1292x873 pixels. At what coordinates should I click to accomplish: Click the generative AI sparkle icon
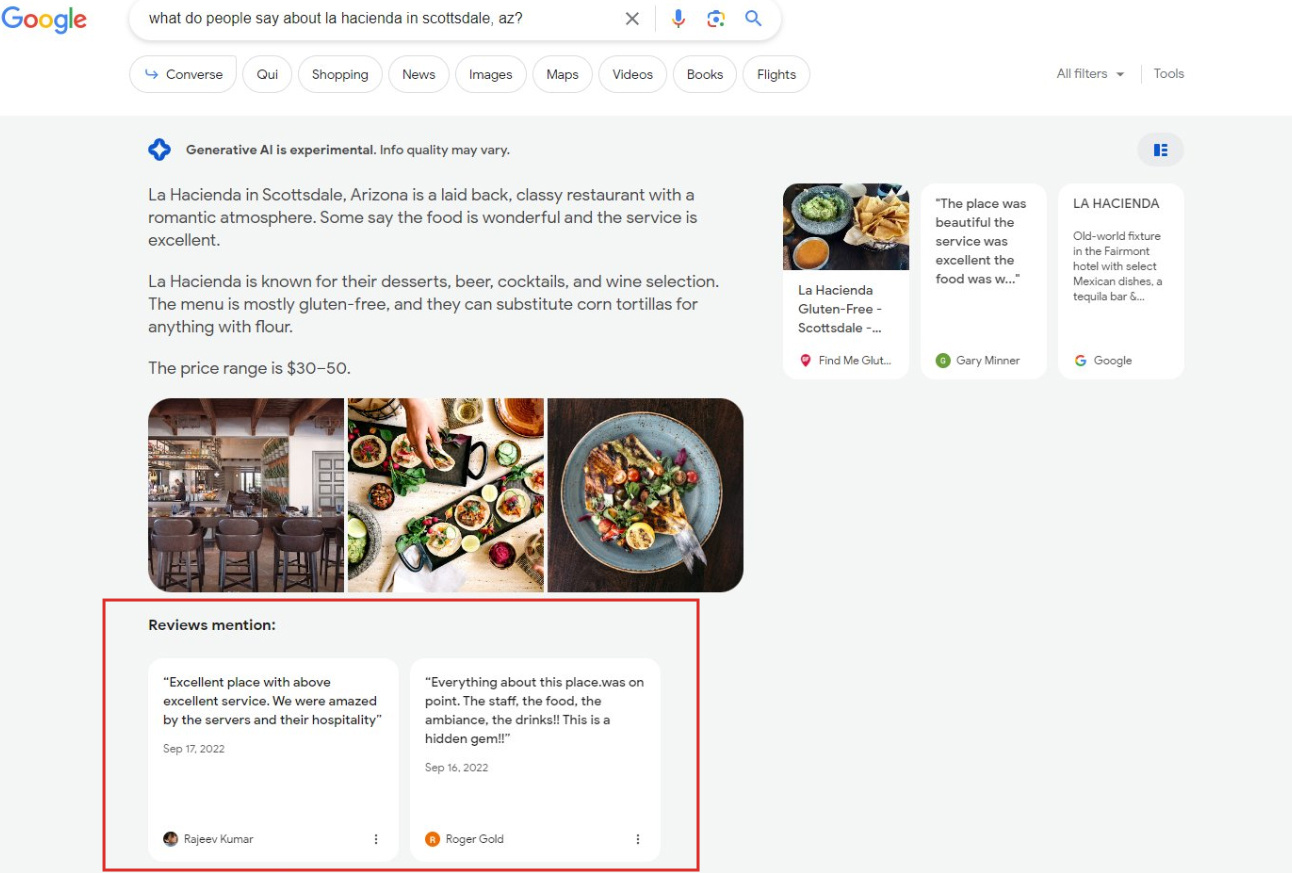click(x=159, y=150)
